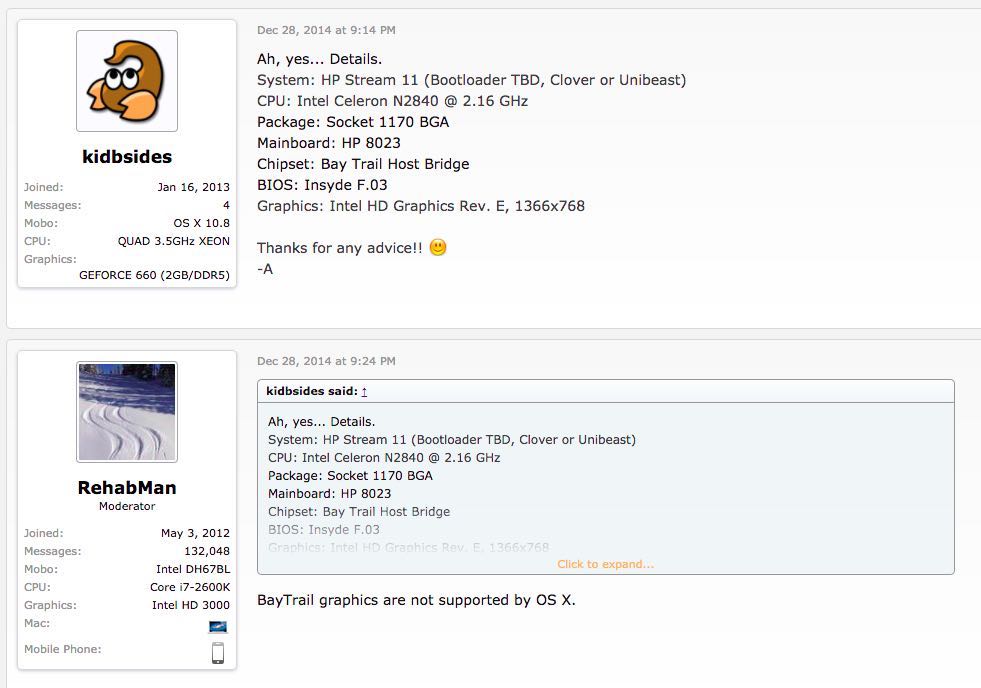Jump to quoted post via arrow icon

point(364,392)
